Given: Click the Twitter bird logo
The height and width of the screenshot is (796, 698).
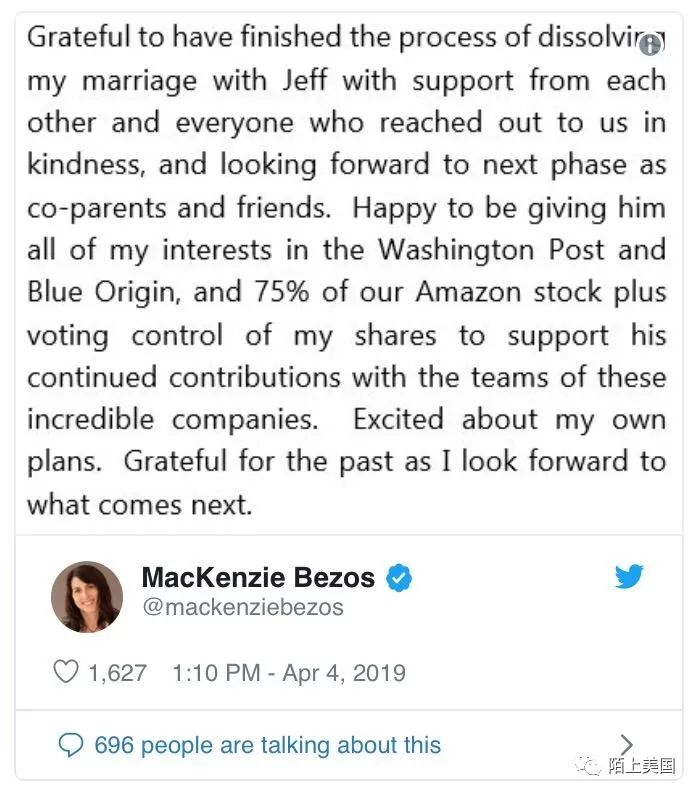Looking at the screenshot, I should pyautogui.click(x=629, y=577).
